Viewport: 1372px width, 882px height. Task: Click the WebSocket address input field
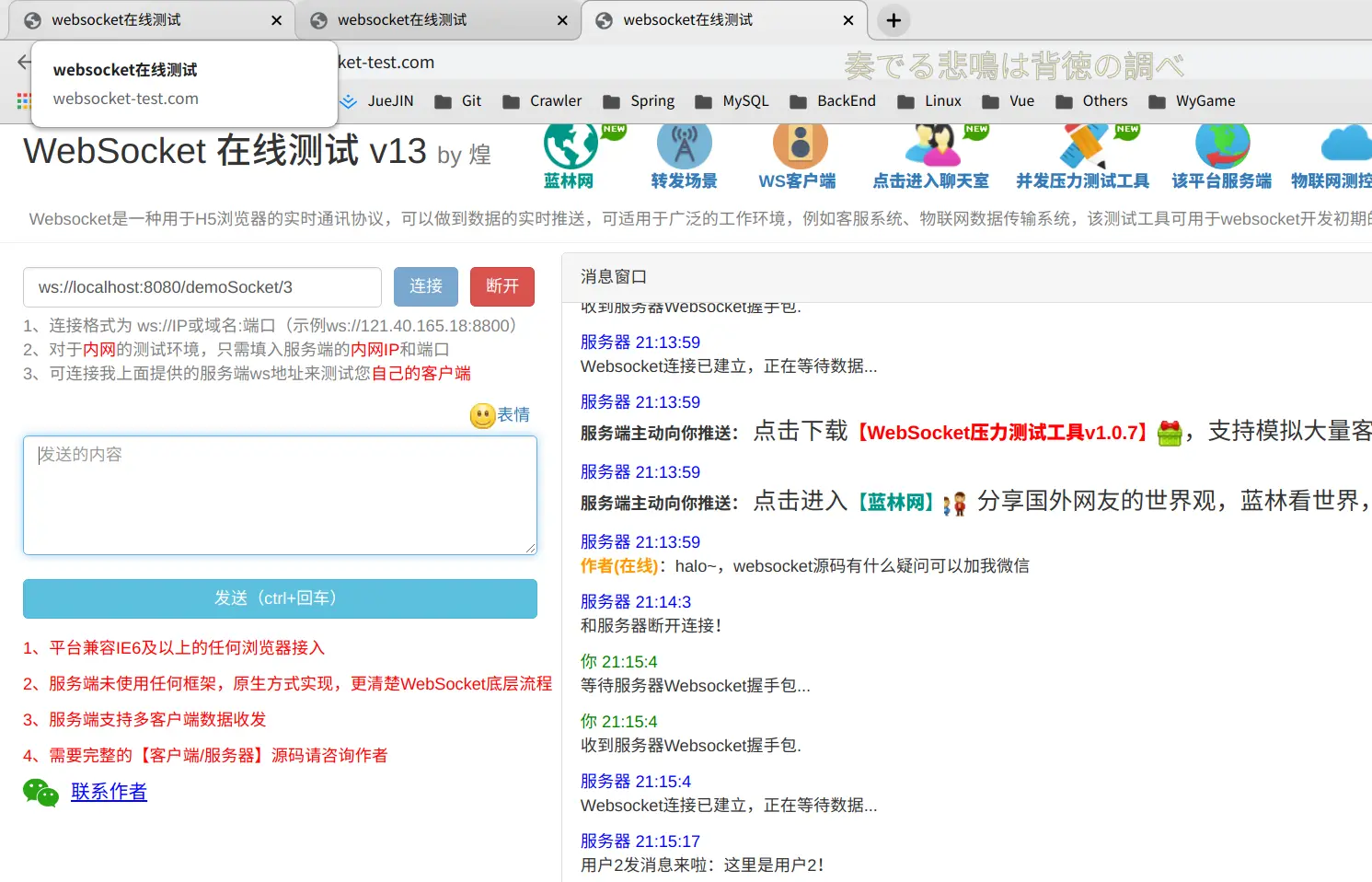tap(202, 287)
